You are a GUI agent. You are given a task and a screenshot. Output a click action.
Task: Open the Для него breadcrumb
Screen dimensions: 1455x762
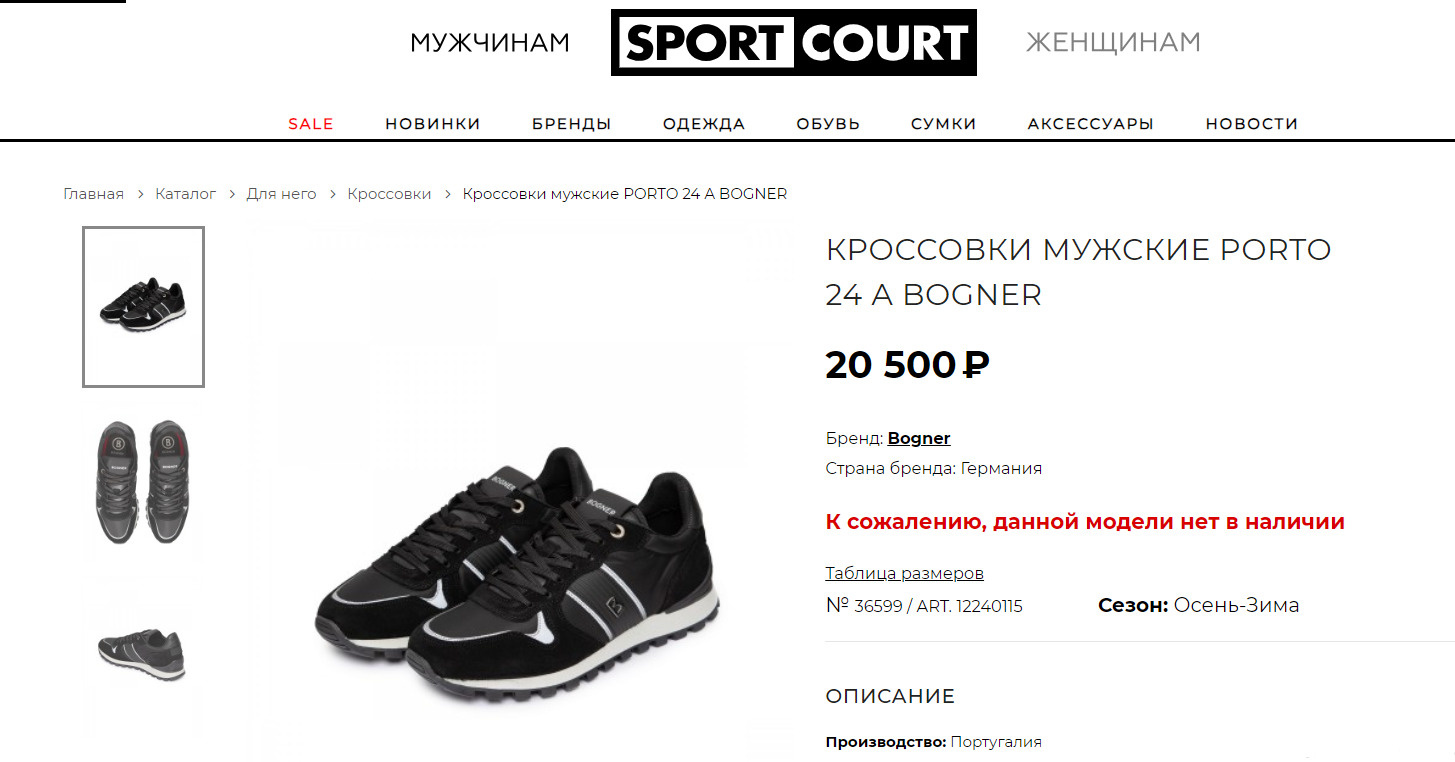[281, 194]
